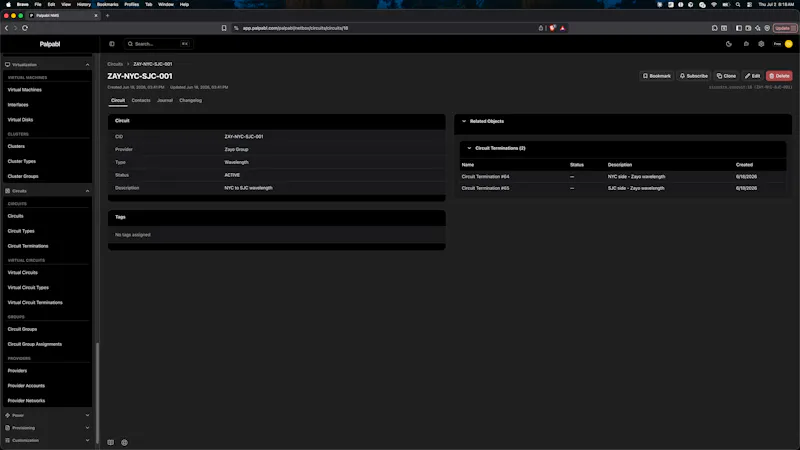Clone the ZAY-NYC-SJC-001 circuit

tap(726, 76)
